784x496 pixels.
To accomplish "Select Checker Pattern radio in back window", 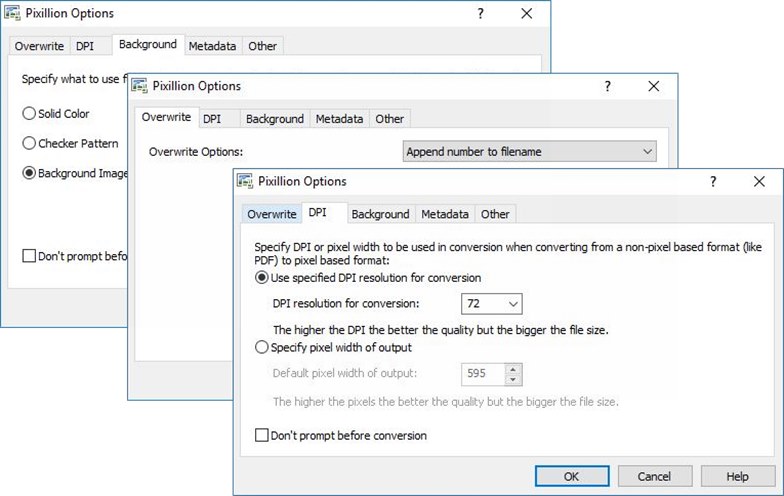I will (x=29, y=144).
